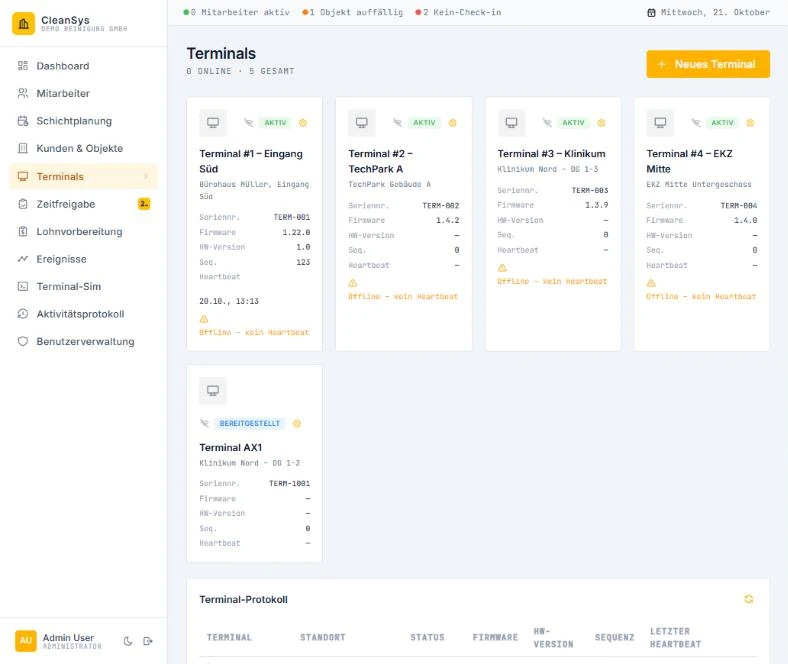Screen dimensions: 788x664
Task: Click monitor icon on Terminal #4 card
Action: pyautogui.click(x=660, y=123)
